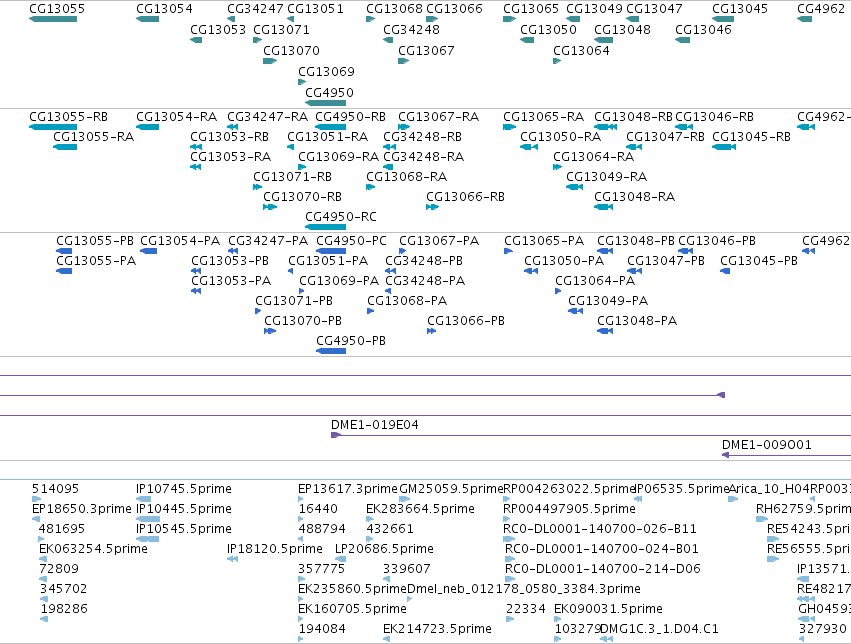Select the CG13066-RB transcript arrow
Screen dimensions: 851x644
[433, 207]
